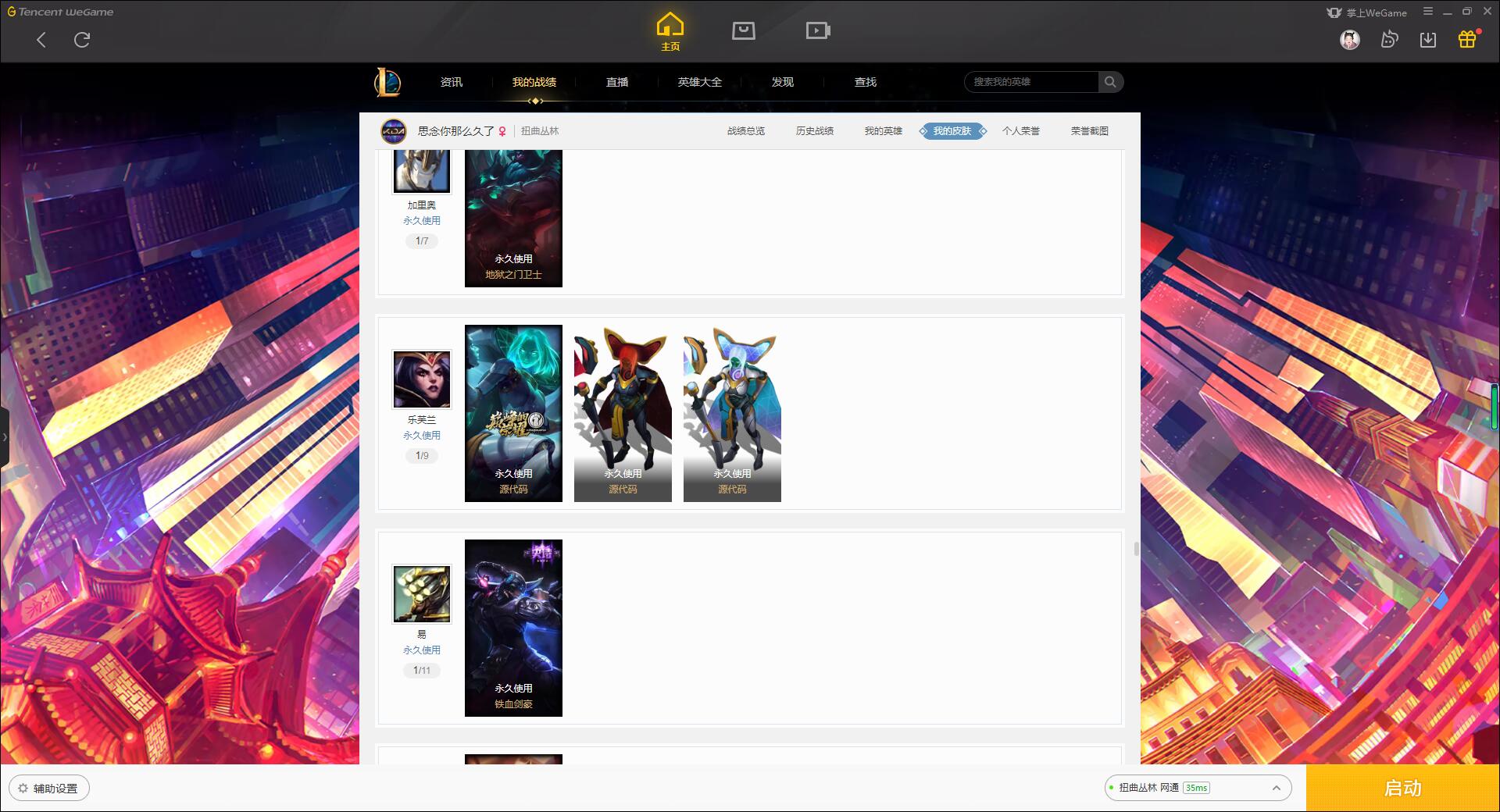The width and height of the screenshot is (1500, 812).
Task: Launch the game with 启动 button
Action: tap(1402, 788)
